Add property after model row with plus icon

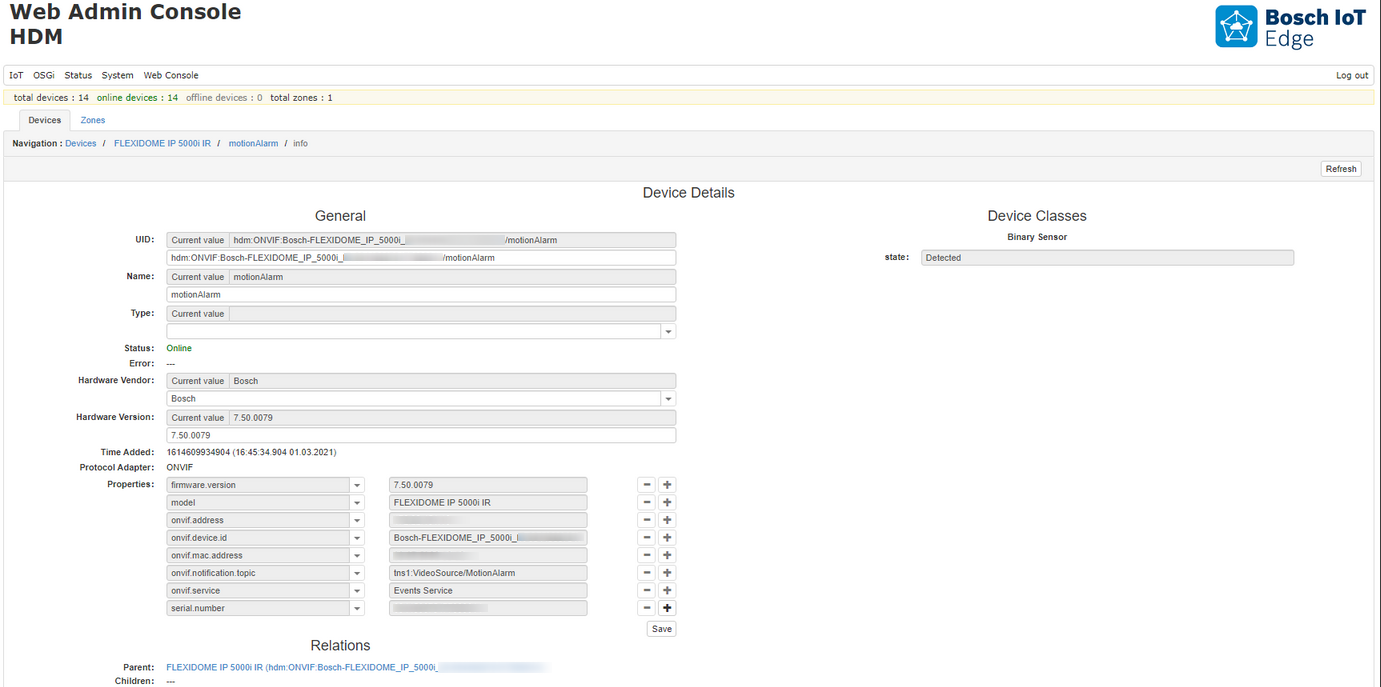[667, 503]
